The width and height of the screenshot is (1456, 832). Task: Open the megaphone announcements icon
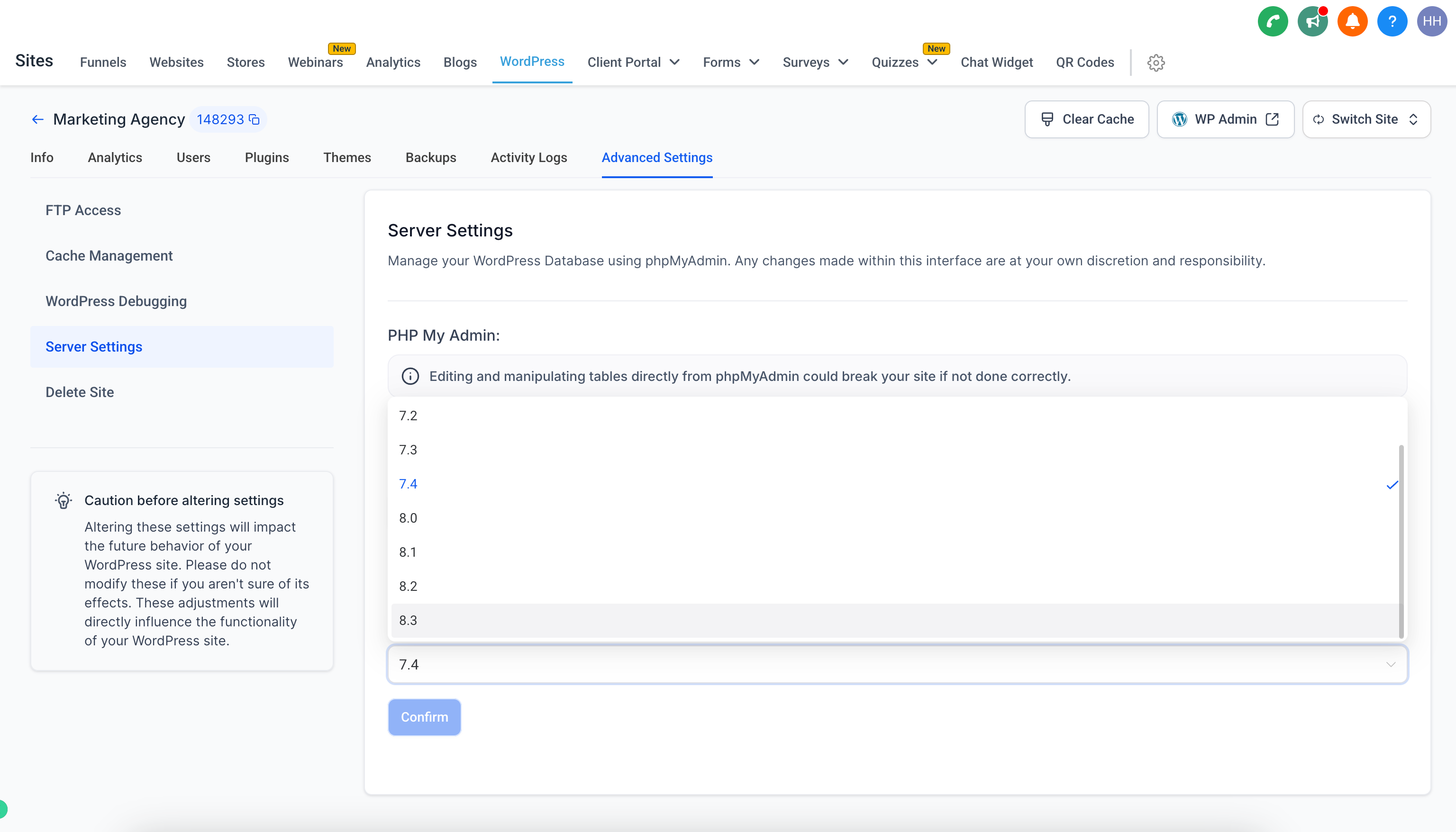click(x=1312, y=22)
